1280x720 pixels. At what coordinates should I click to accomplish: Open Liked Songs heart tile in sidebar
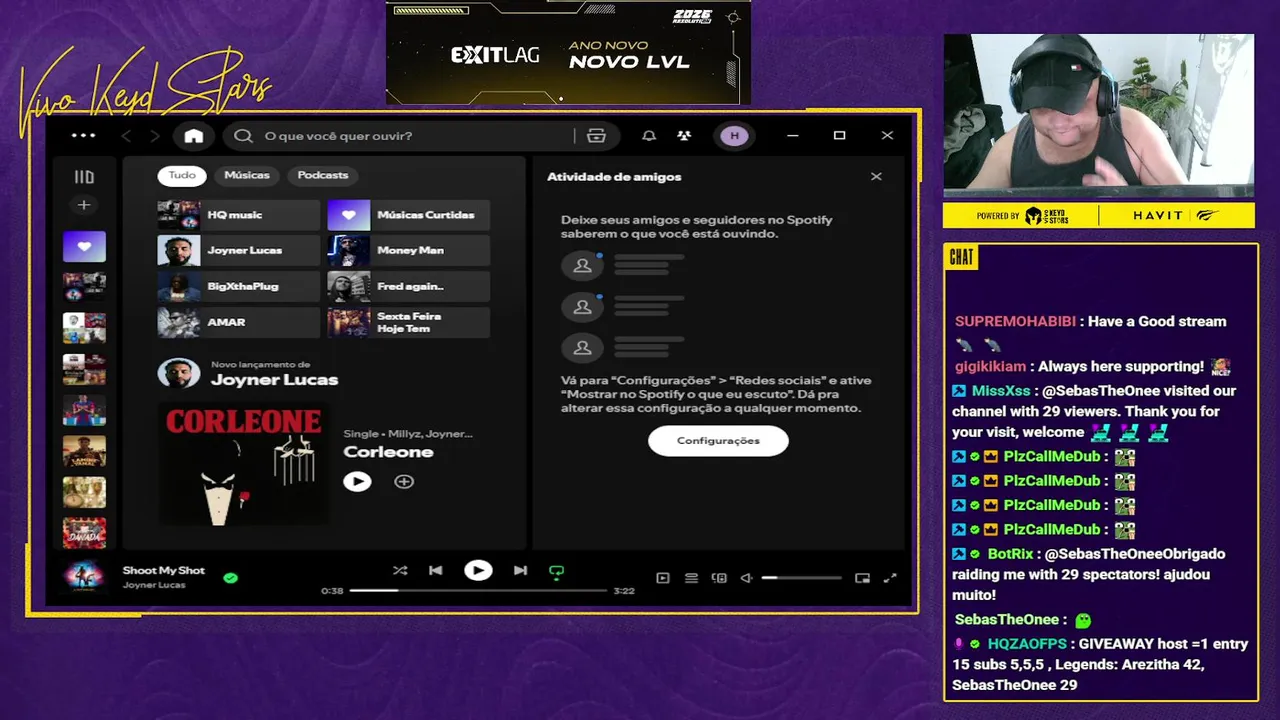[x=84, y=246]
